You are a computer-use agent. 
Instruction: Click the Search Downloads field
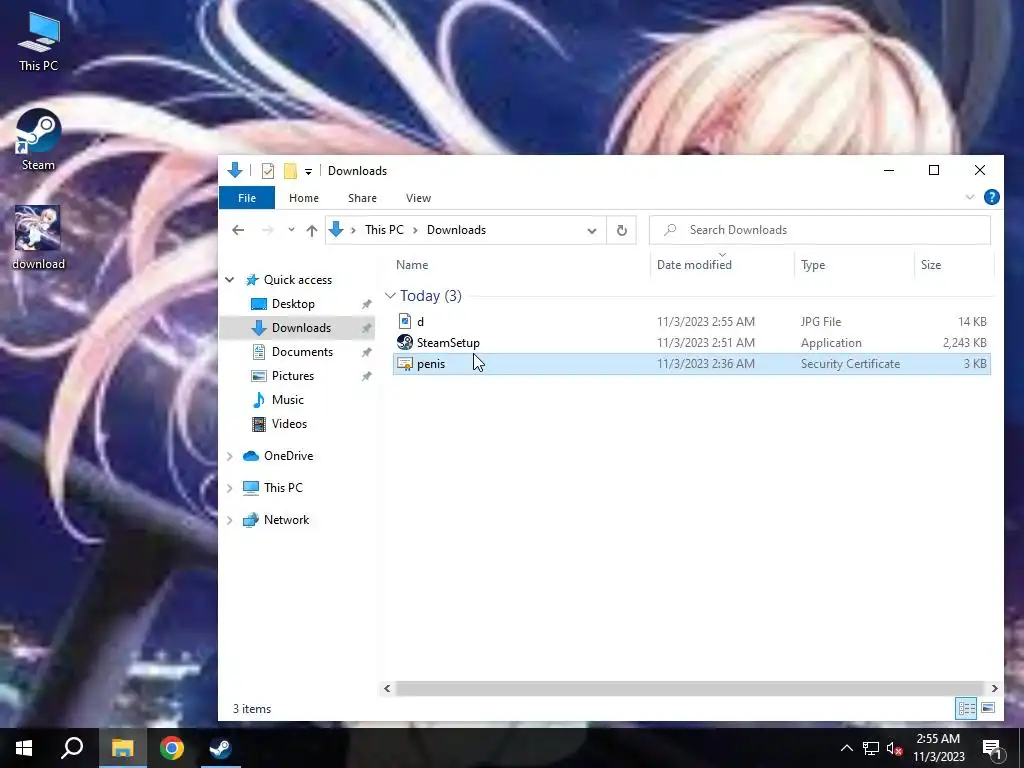820,230
